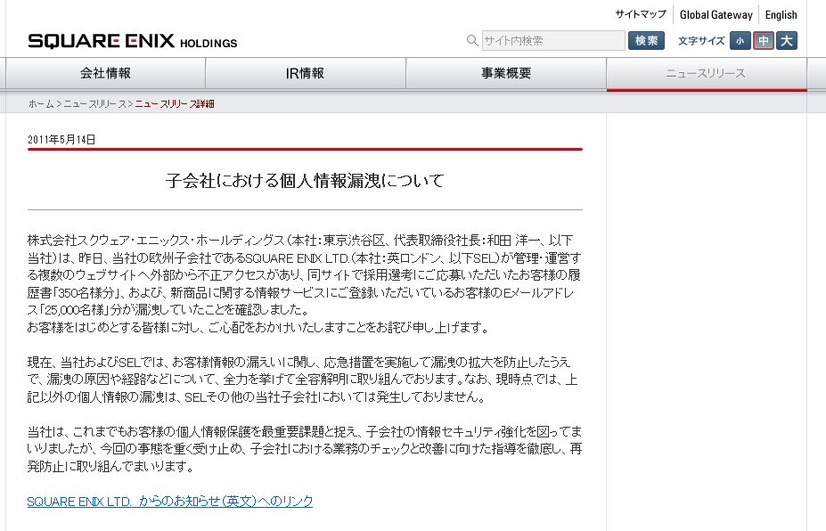Submit with the 検索 button
The width and height of the screenshot is (826, 531).
tap(646, 41)
